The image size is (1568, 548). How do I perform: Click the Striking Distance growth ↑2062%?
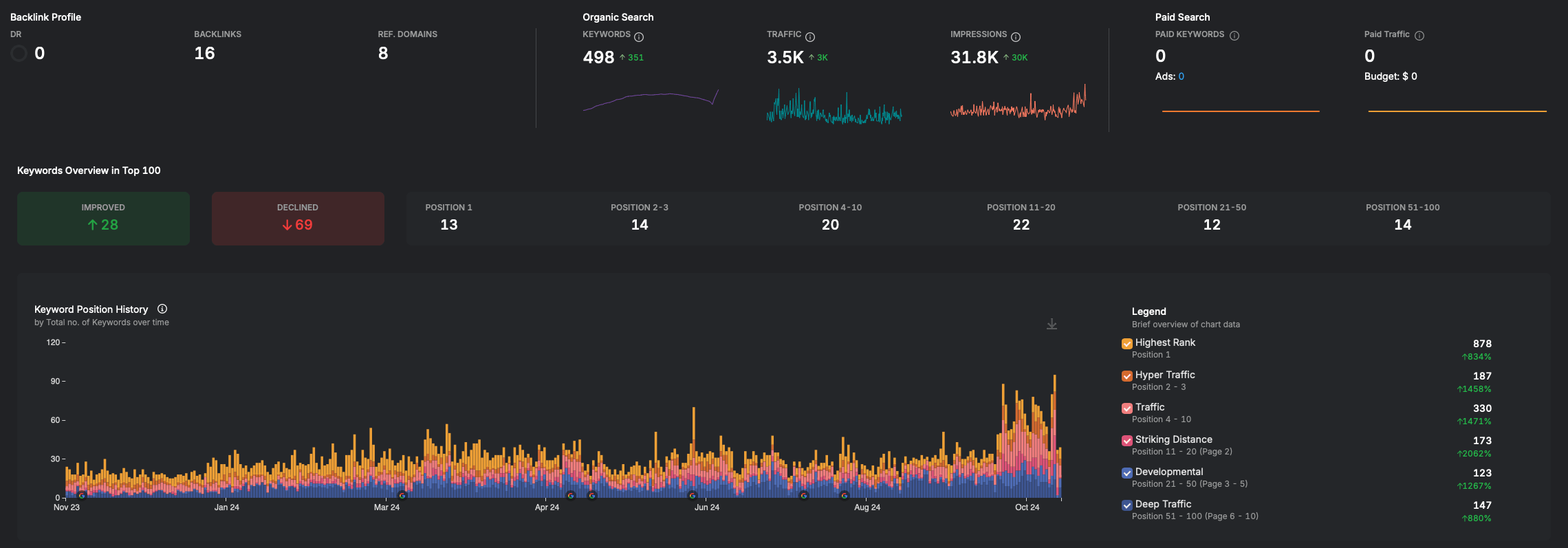pyautogui.click(x=1474, y=454)
